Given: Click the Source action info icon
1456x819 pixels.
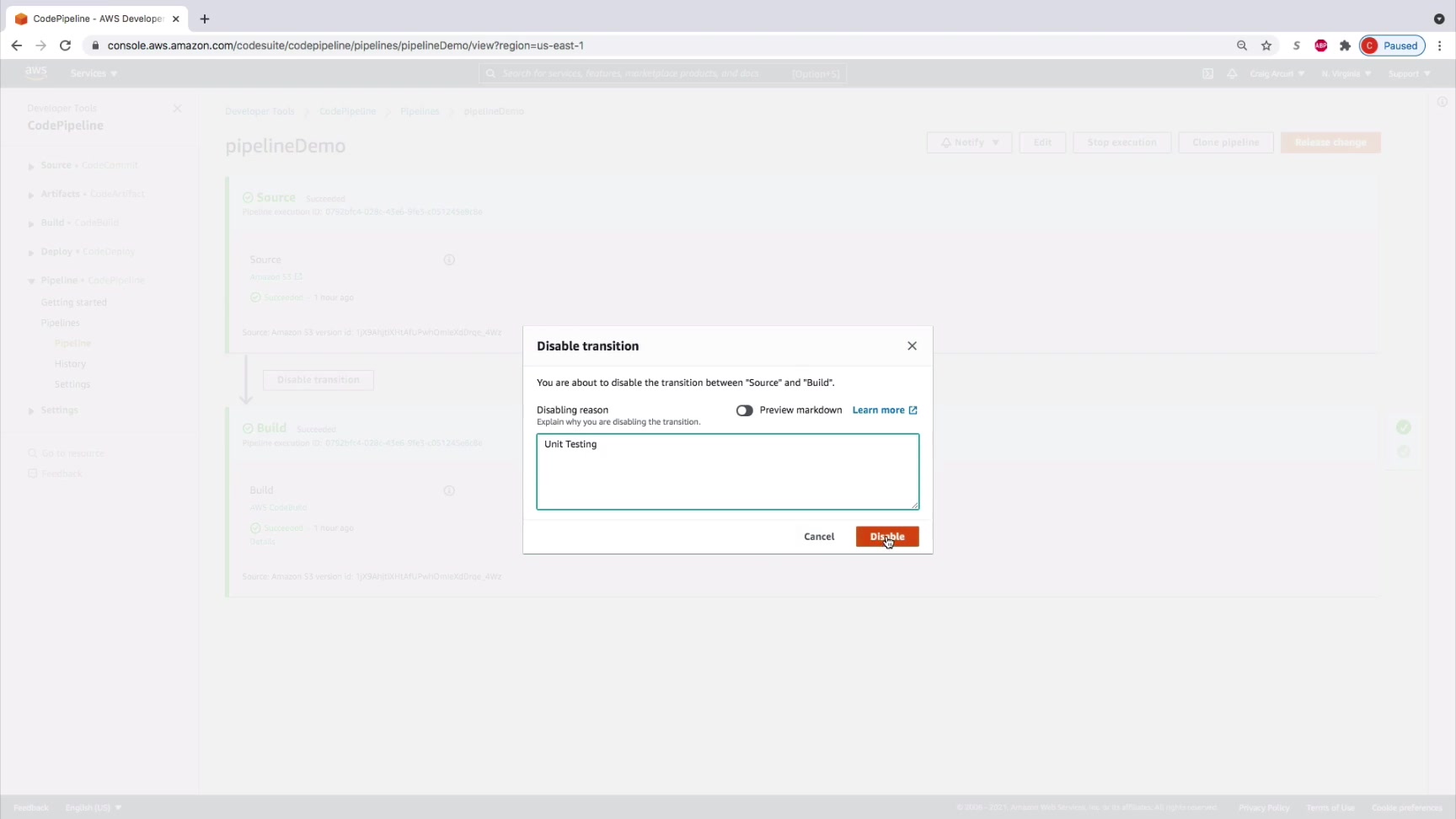Looking at the screenshot, I should click(x=449, y=260).
